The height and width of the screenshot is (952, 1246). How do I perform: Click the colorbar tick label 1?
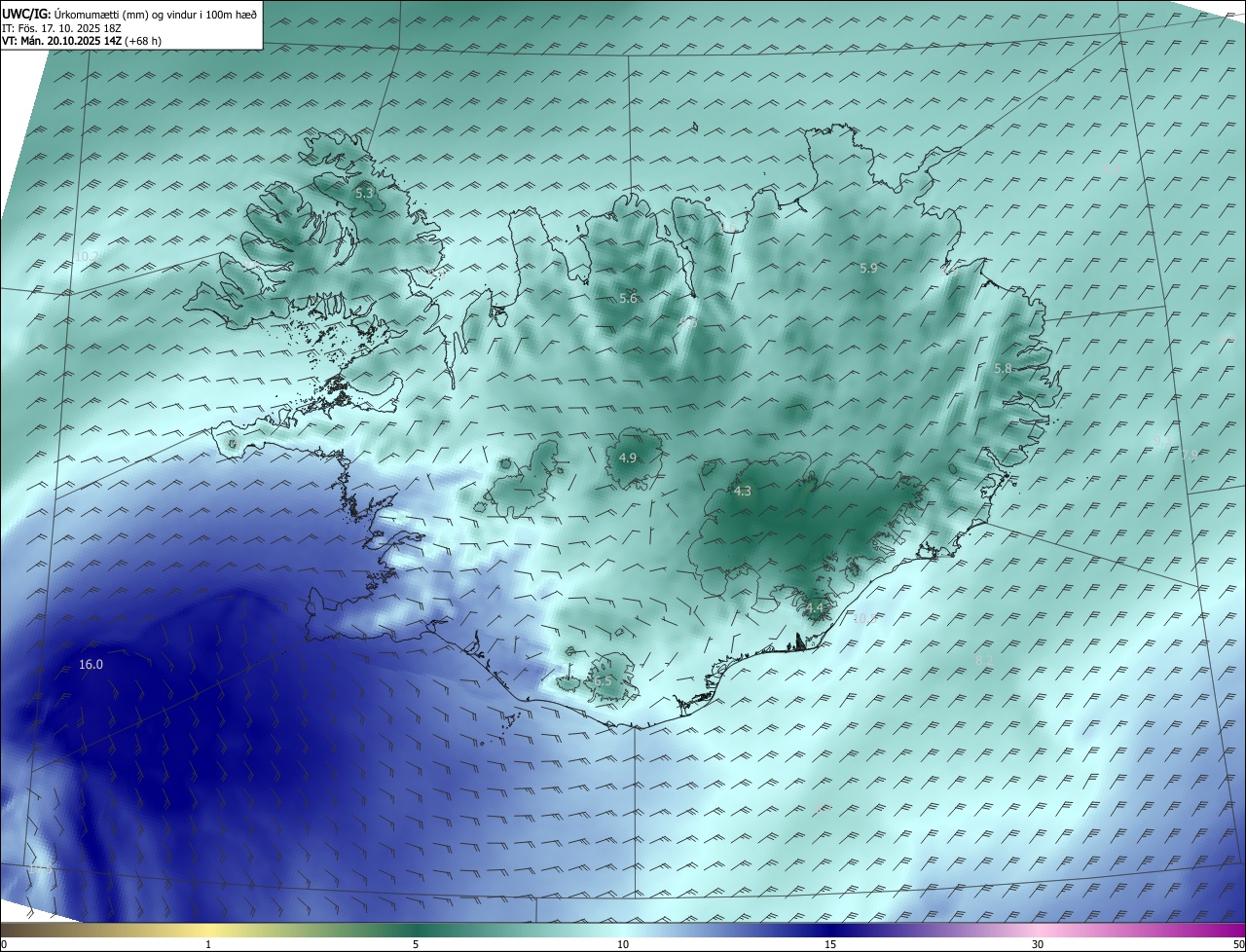tap(208, 944)
